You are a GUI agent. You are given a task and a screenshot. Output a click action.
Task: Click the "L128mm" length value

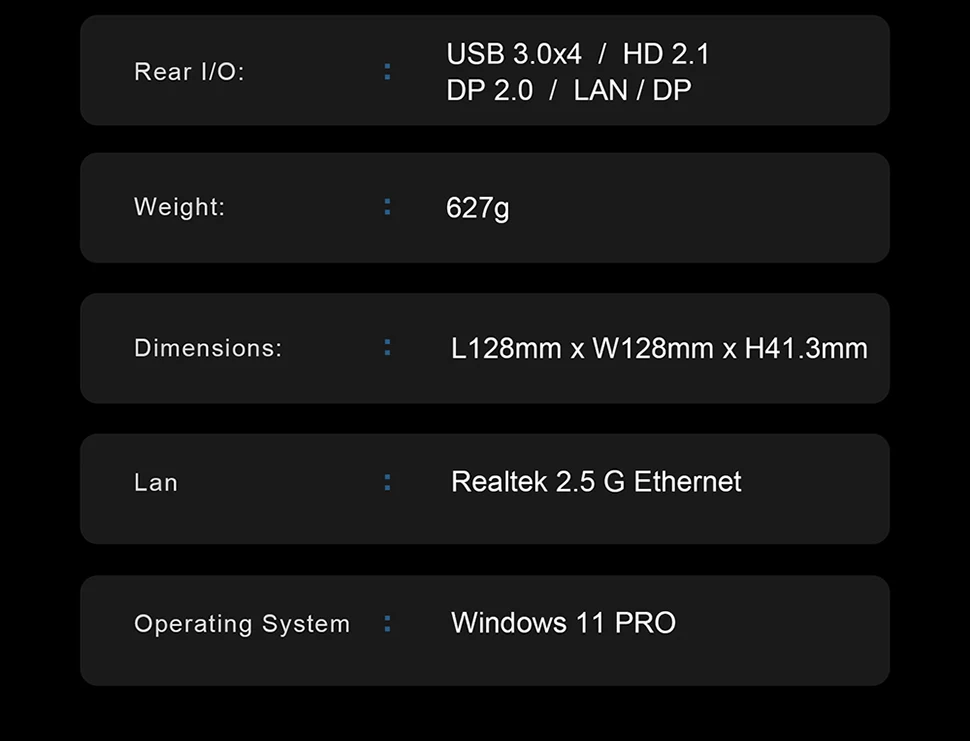tap(506, 348)
